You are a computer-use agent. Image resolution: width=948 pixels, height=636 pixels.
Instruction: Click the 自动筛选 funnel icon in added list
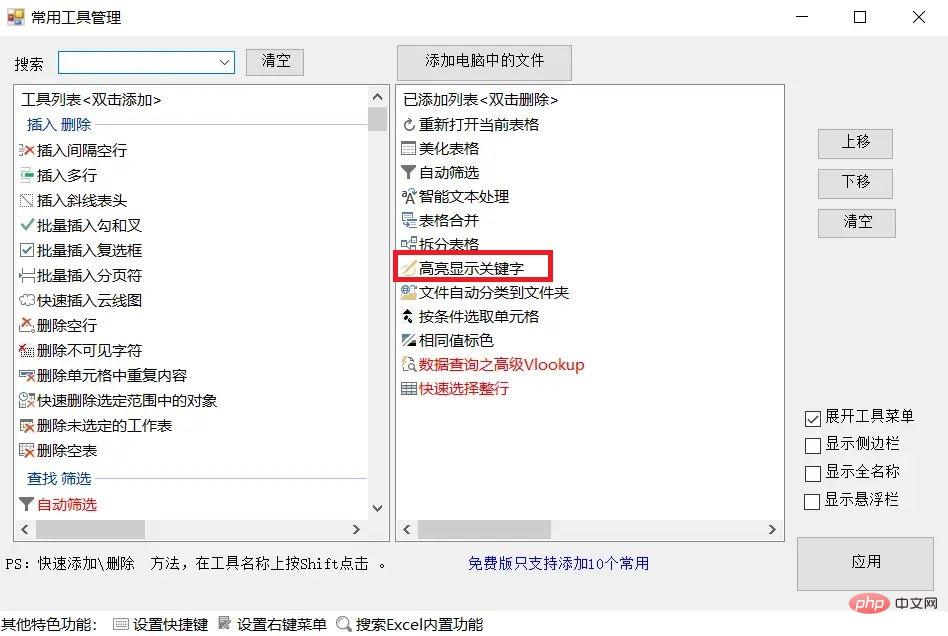coord(409,172)
